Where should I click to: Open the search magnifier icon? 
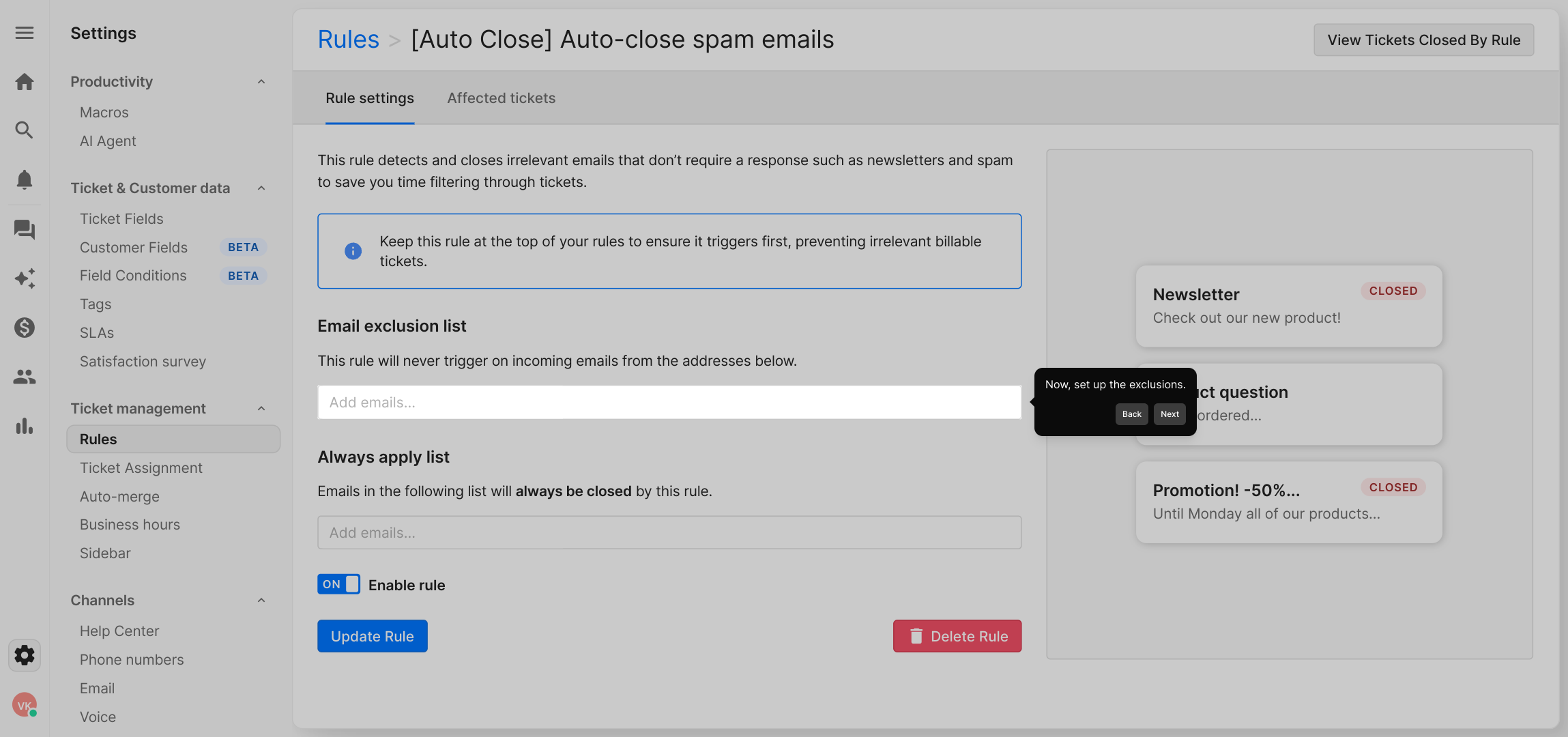pos(25,130)
